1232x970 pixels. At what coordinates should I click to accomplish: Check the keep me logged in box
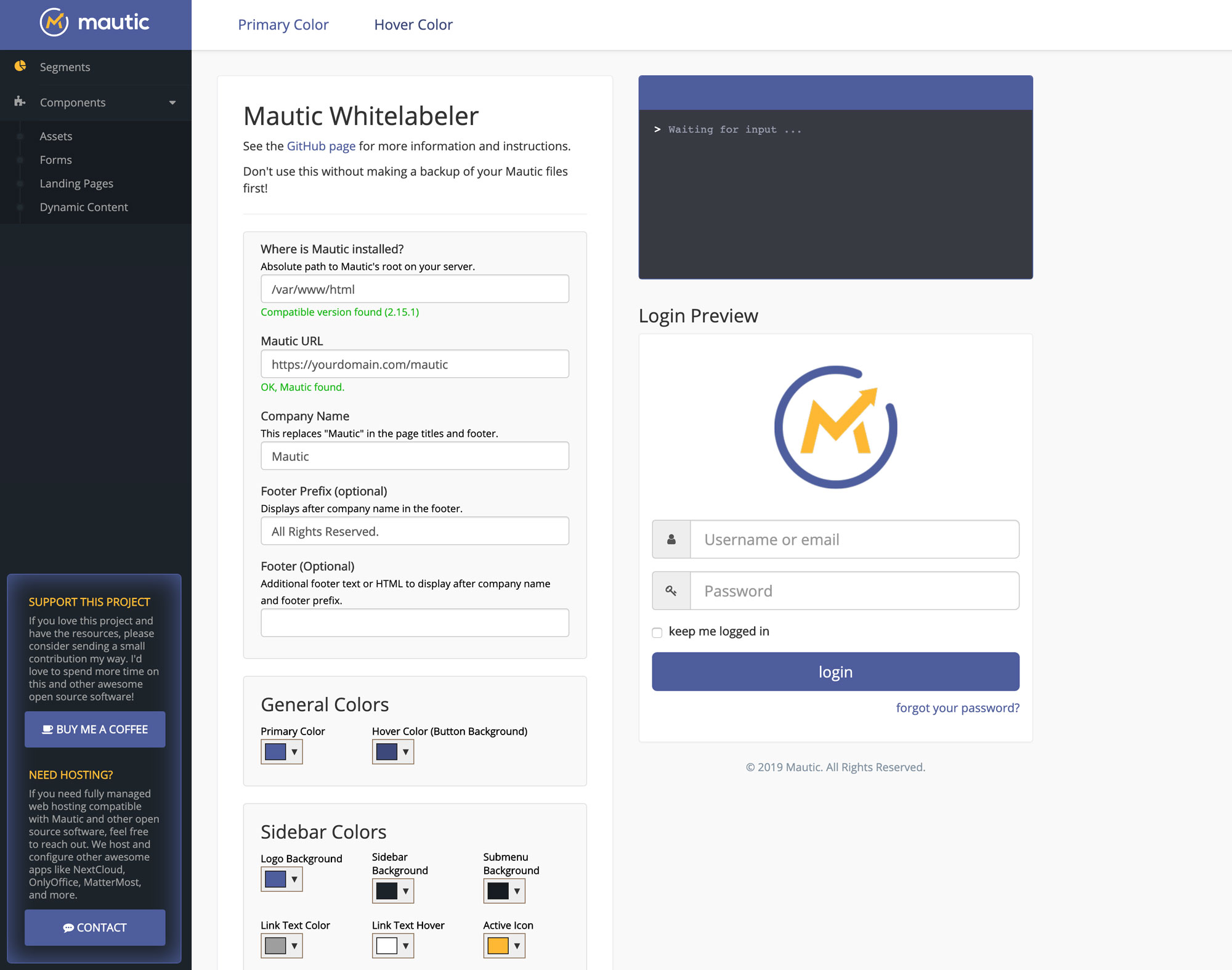657,632
